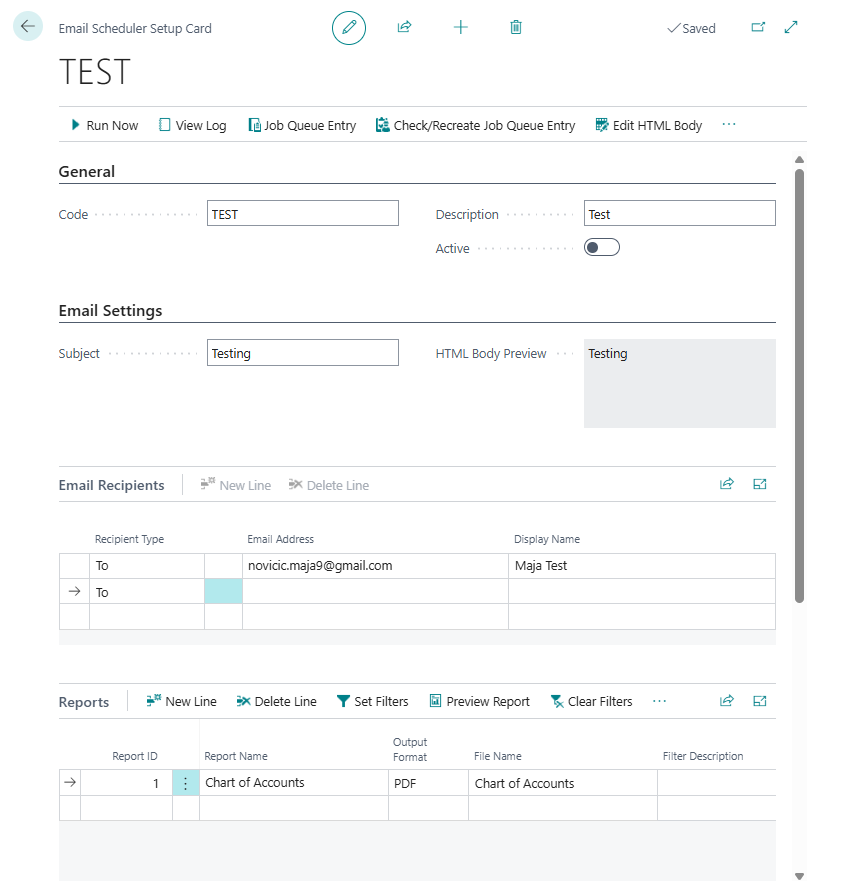
Task: Share the Email Recipients list
Action: tap(726, 484)
